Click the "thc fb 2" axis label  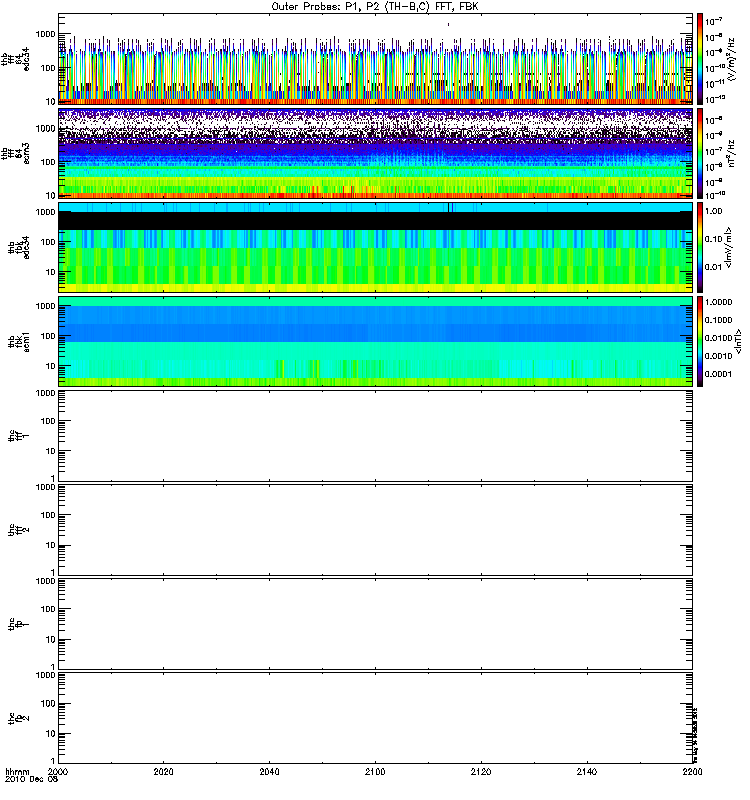click(x=18, y=718)
